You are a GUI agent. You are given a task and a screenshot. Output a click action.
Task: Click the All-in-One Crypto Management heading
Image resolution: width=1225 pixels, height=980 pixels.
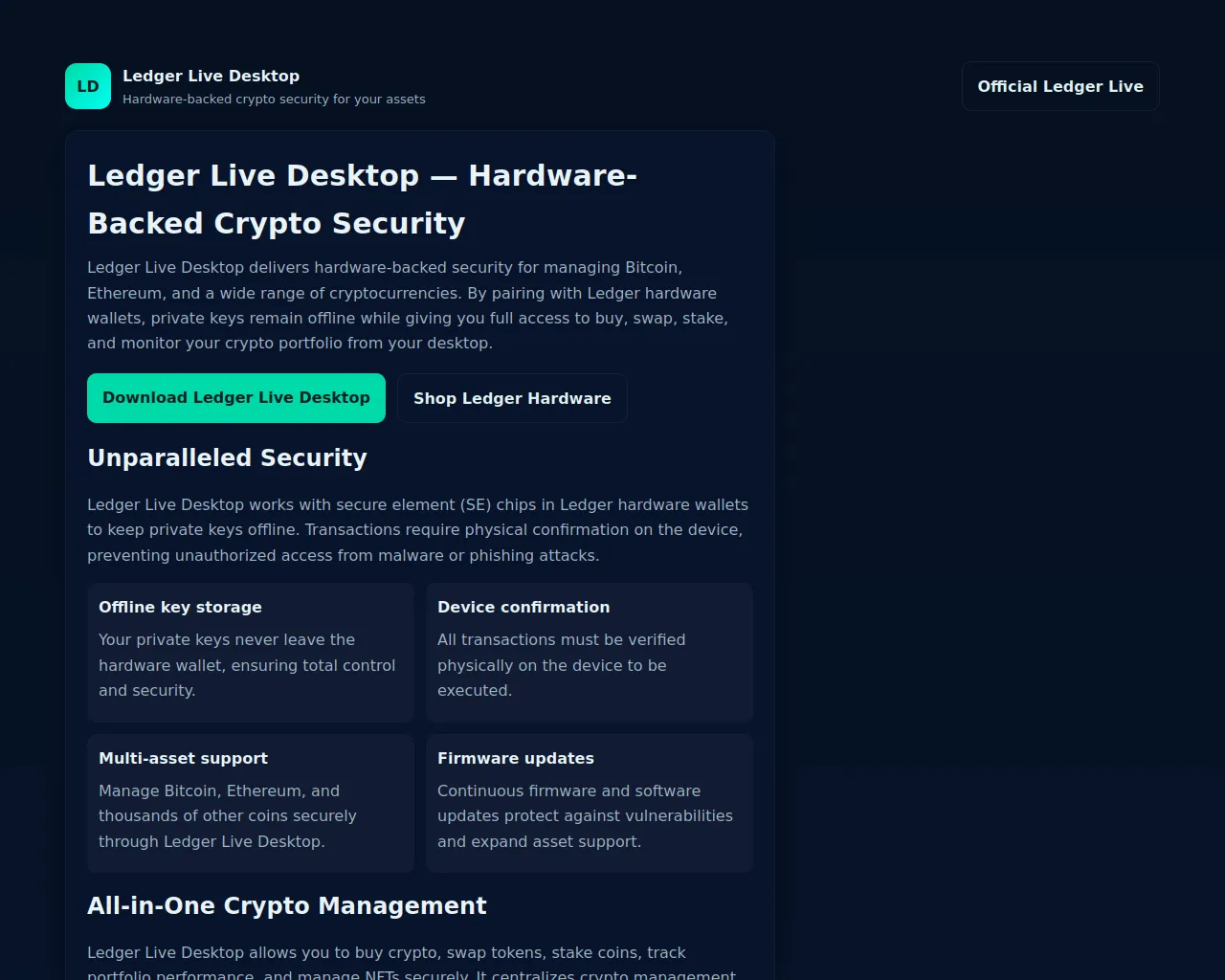(x=287, y=905)
